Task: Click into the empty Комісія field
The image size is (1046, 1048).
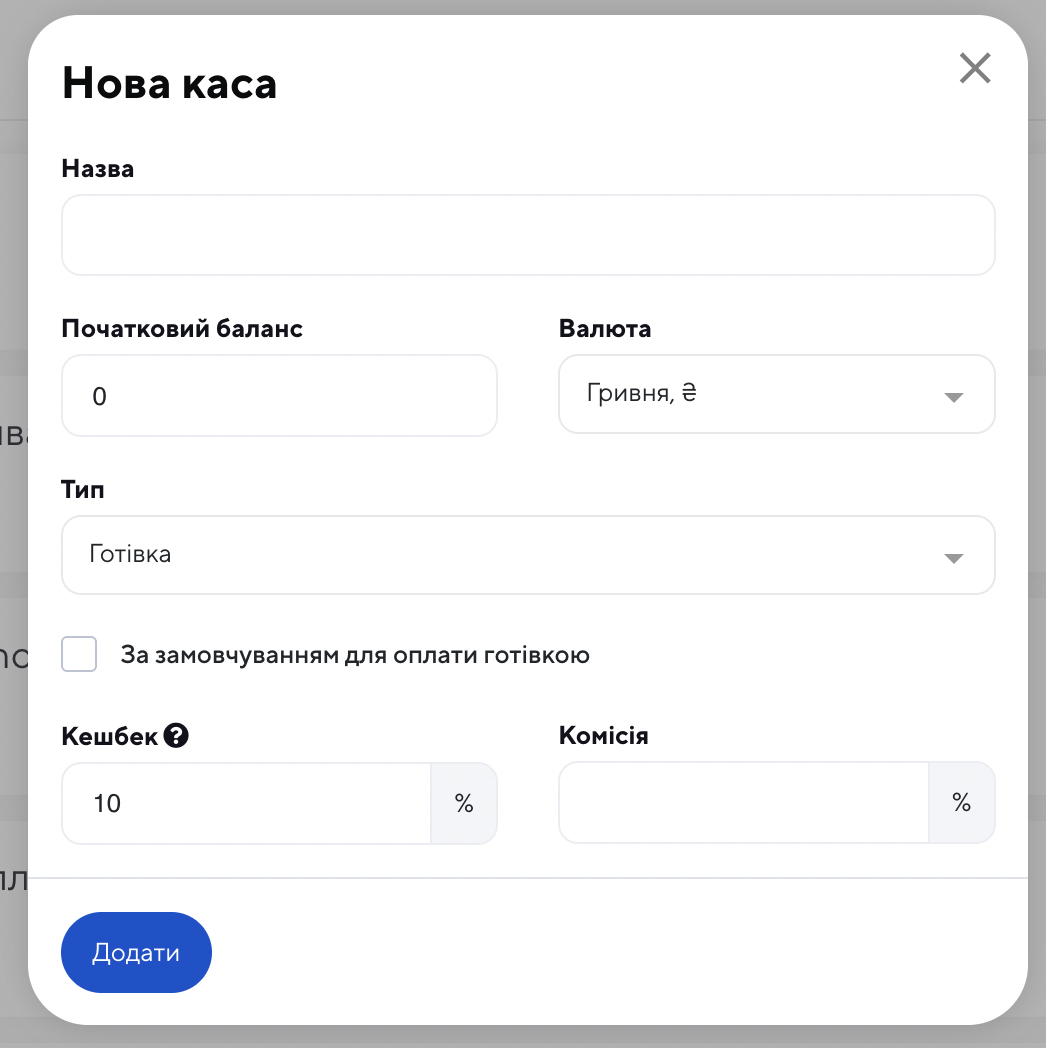Action: point(743,803)
